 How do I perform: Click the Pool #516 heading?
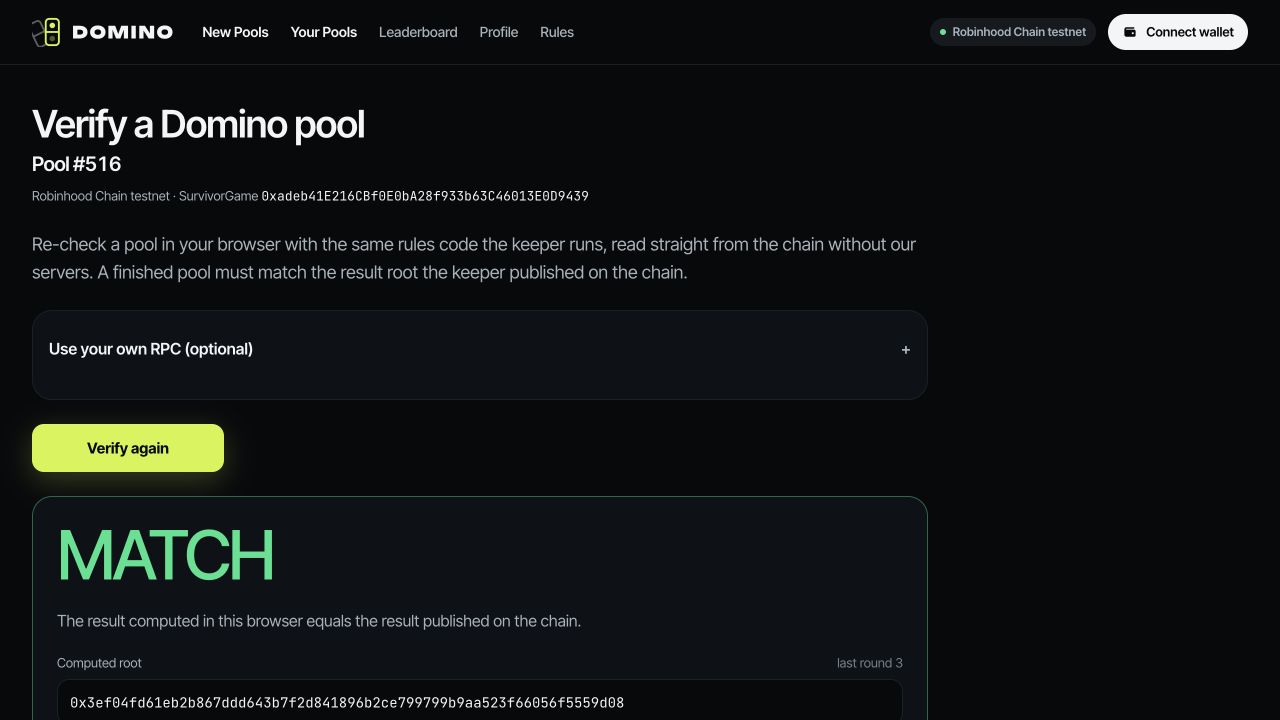(x=76, y=164)
